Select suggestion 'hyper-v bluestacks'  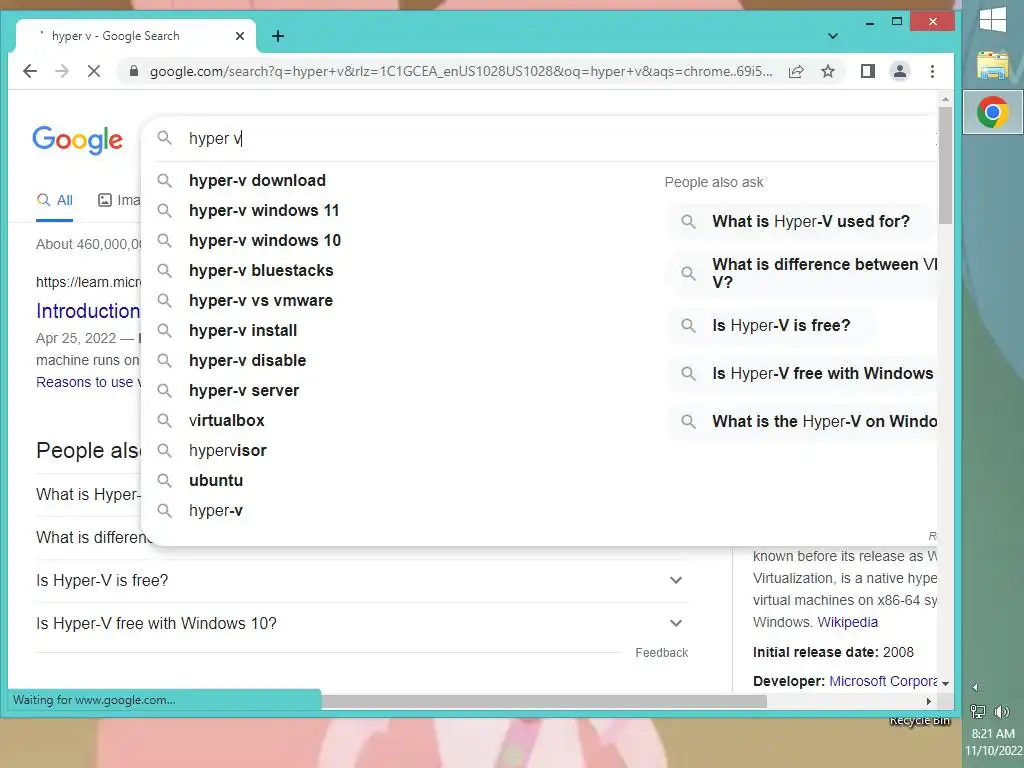(x=261, y=270)
